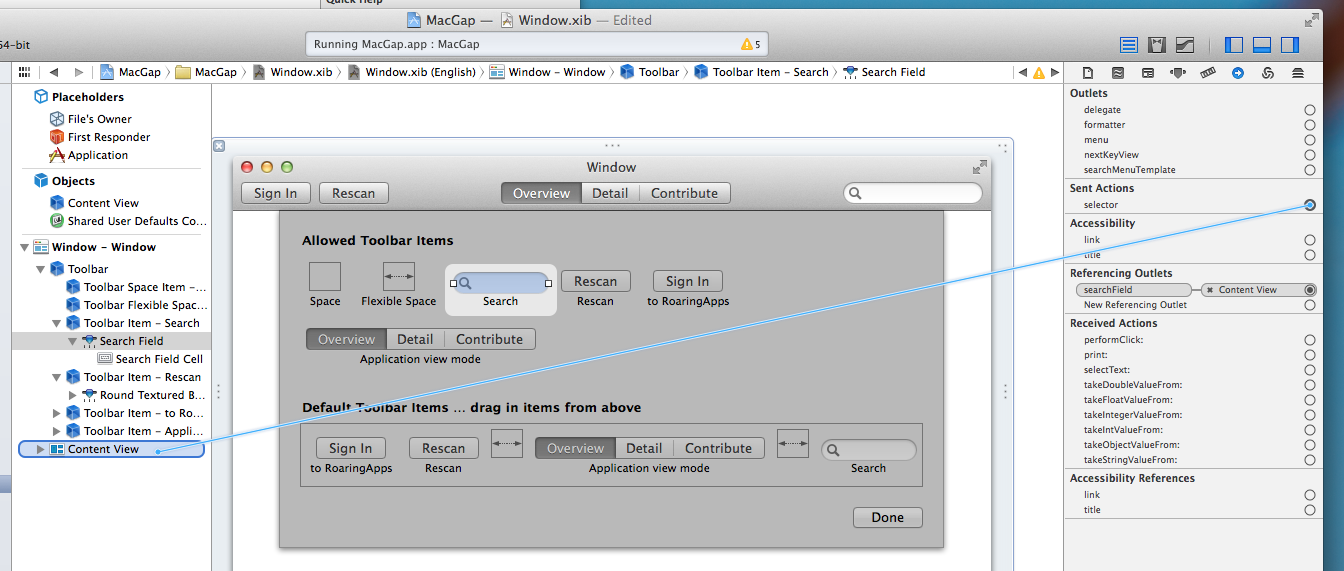Viewport: 1344px width, 571px height.
Task: Expand Round Textured Button node
Action: 73,395
